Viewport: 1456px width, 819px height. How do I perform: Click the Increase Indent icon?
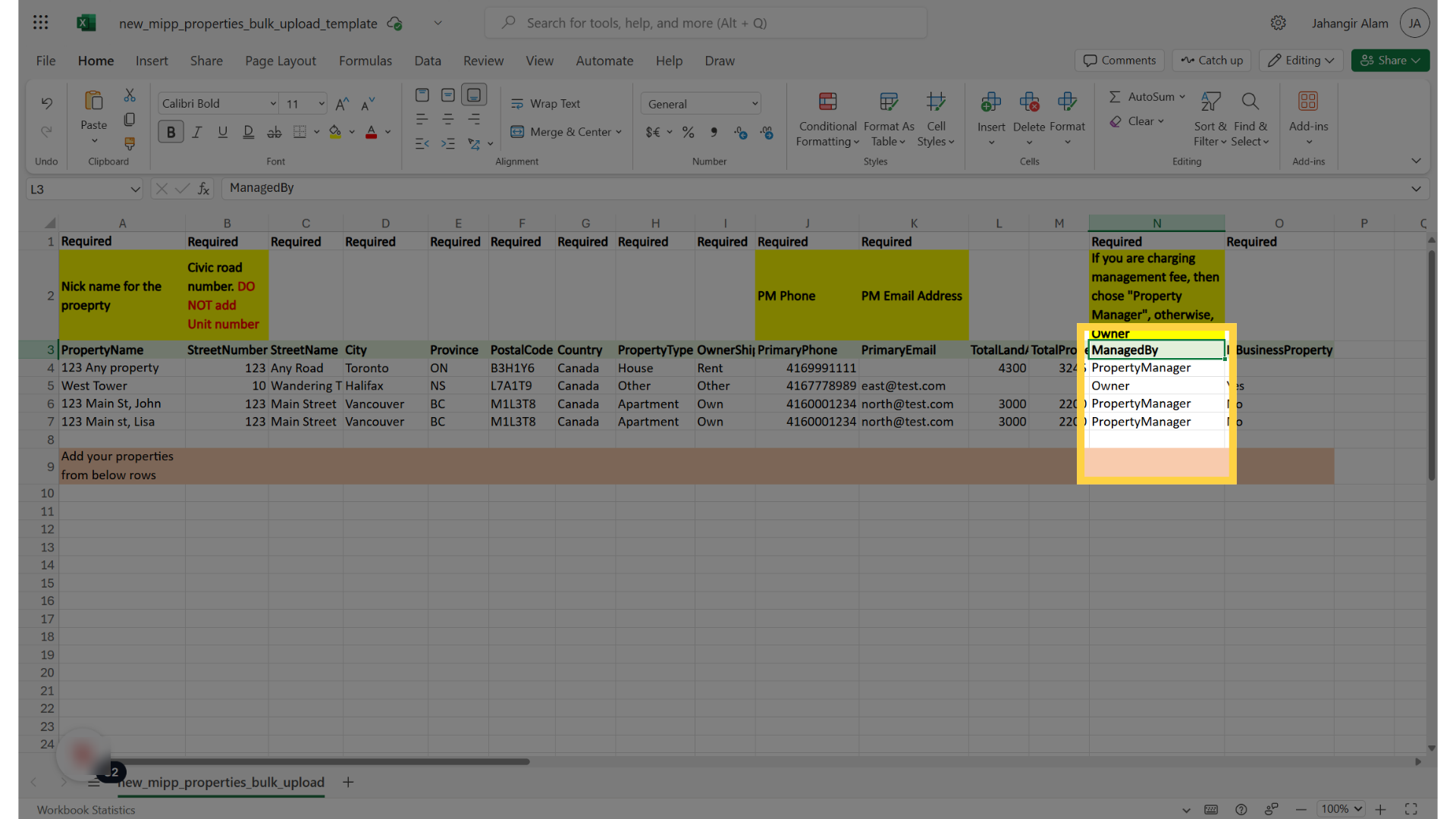[448, 143]
